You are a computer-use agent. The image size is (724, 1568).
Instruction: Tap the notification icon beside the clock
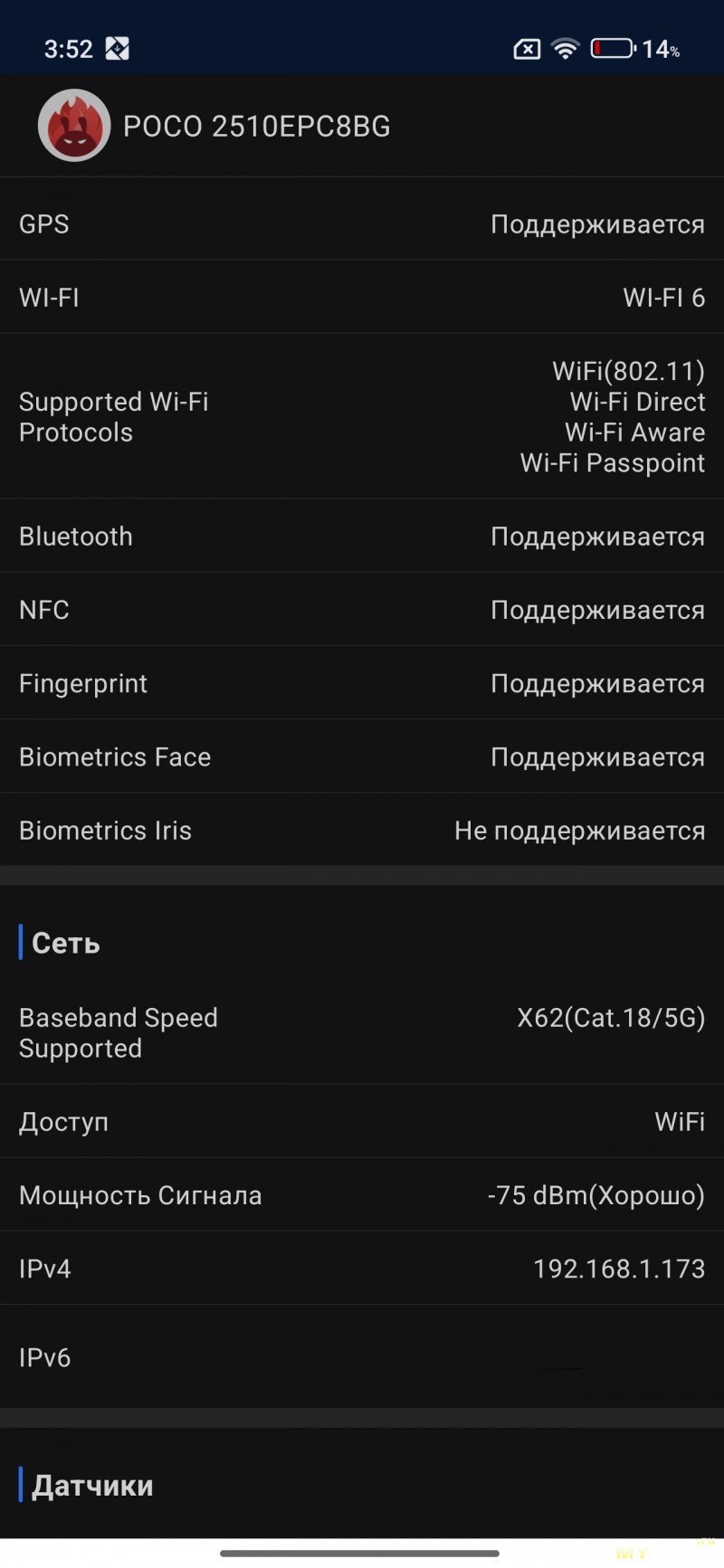(x=118, y=49)
